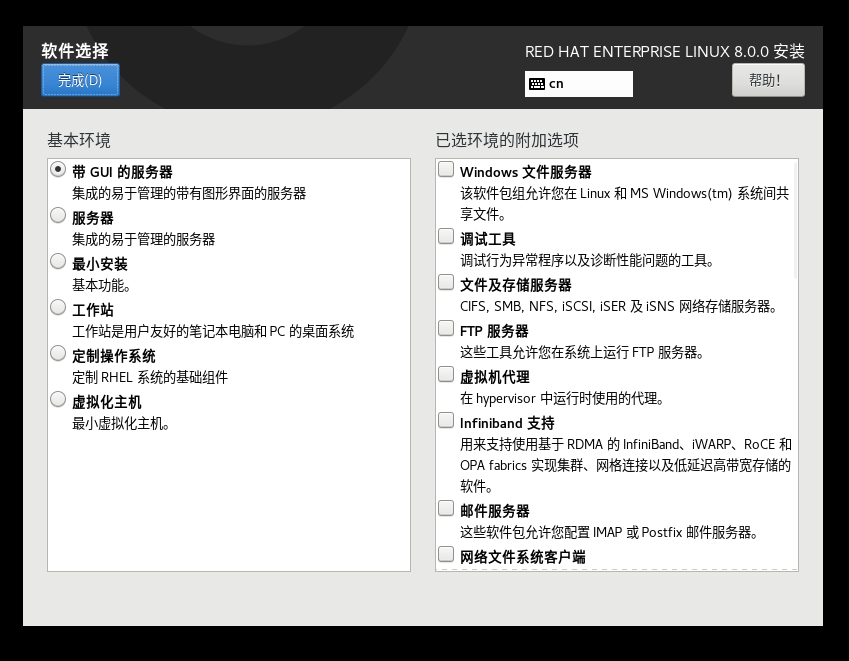Check the Infiniband 支持 add-on
Viewport: 849px width, 661px height.
point(446,421)
